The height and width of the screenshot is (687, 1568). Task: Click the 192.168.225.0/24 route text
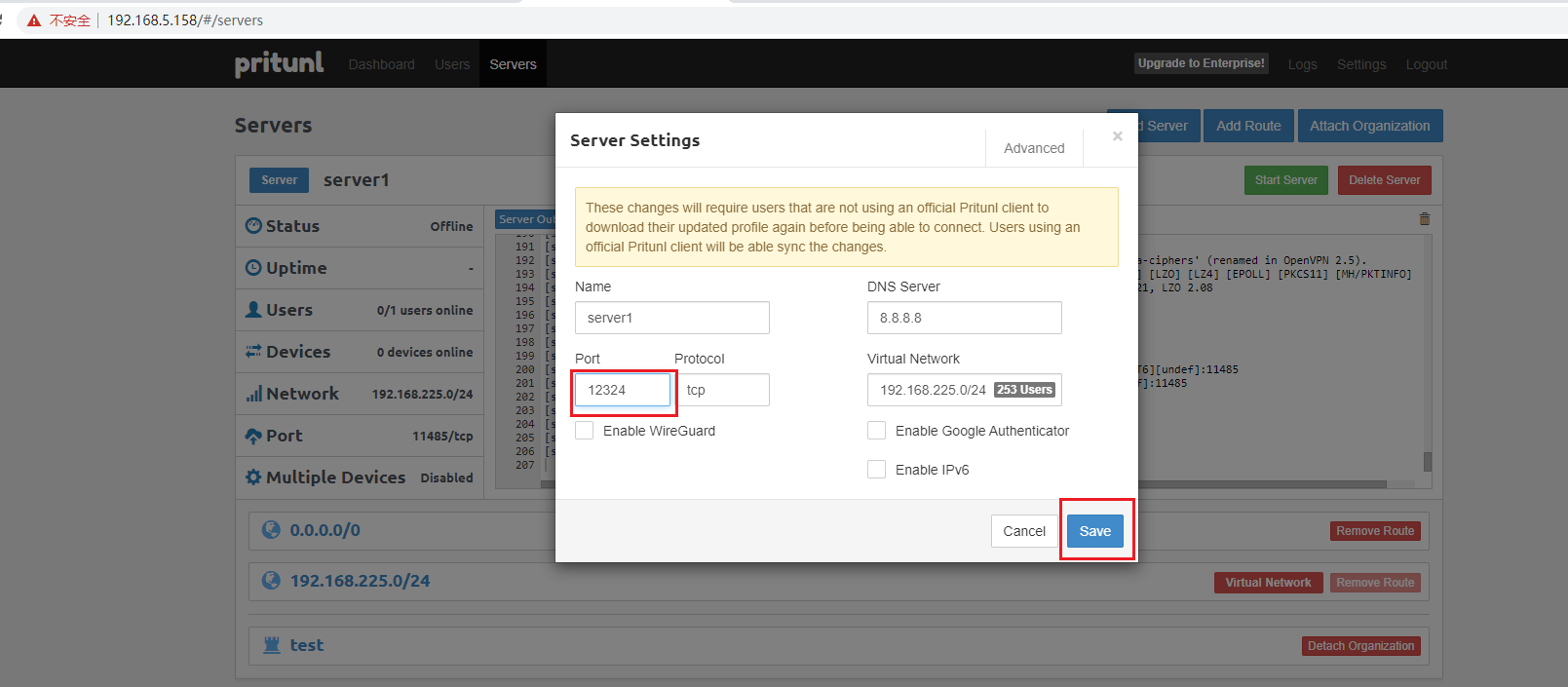360,581
